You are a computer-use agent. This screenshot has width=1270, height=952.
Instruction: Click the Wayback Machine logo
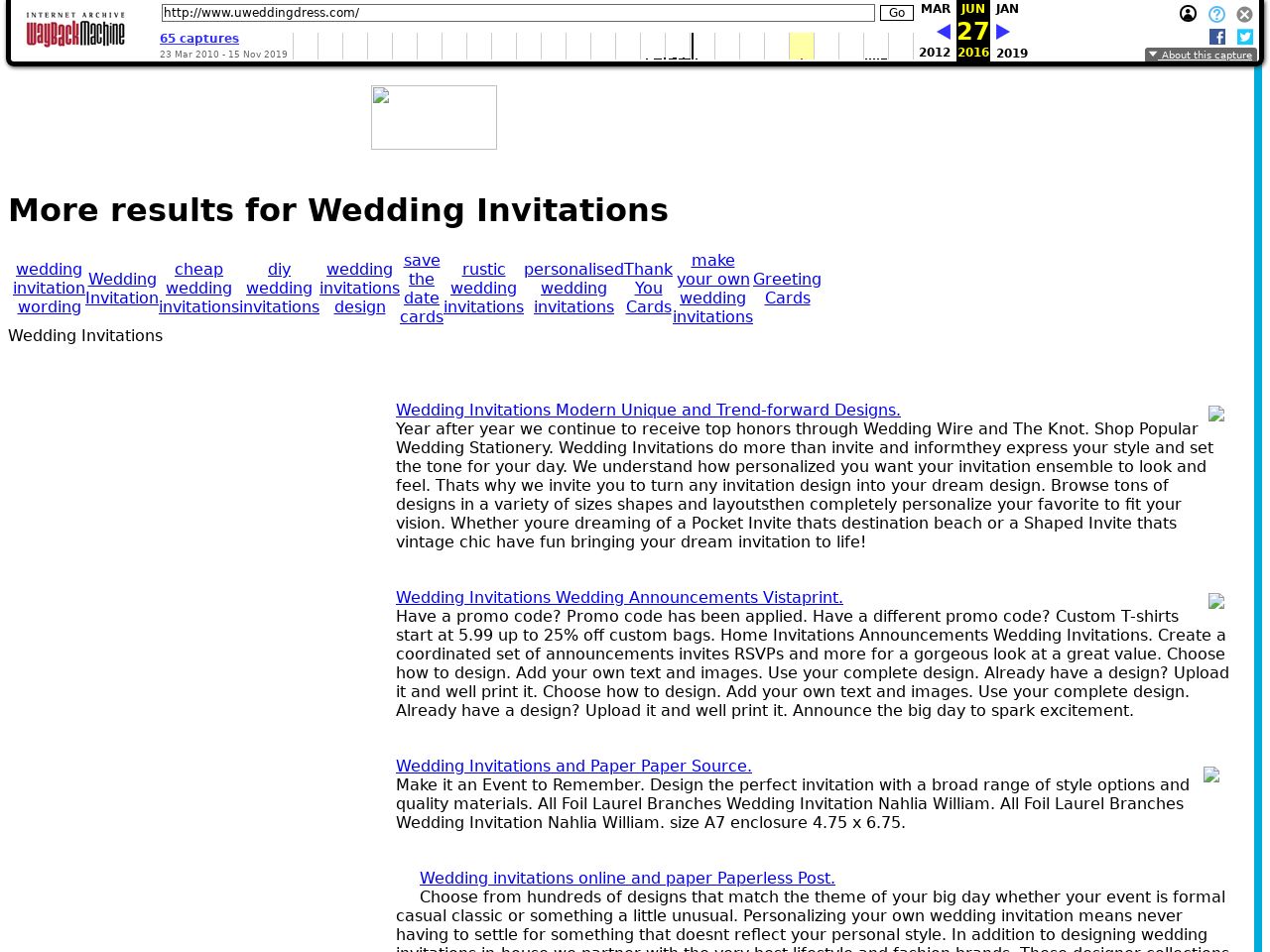point(75,30)
